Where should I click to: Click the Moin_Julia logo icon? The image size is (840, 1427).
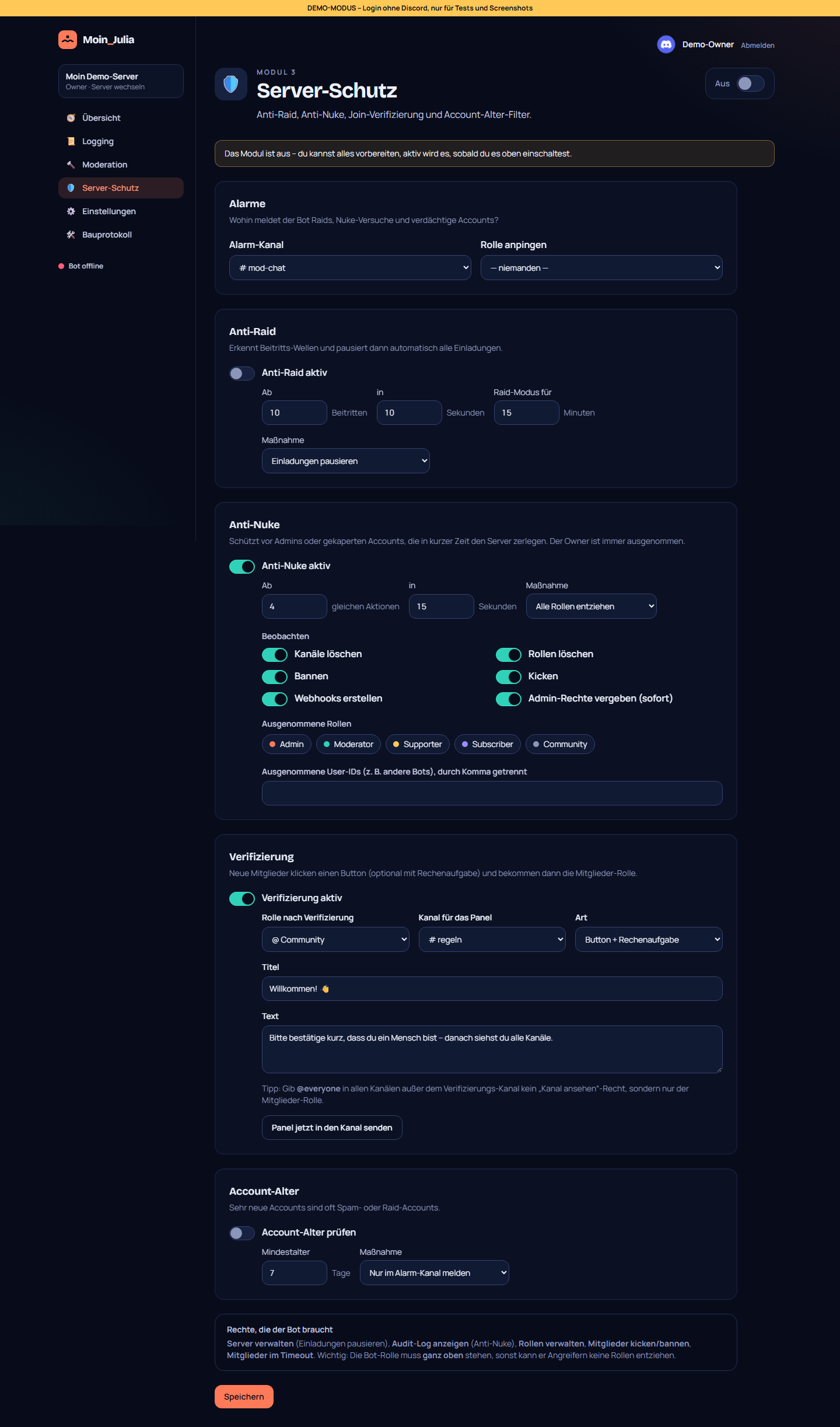pos(68,40)
